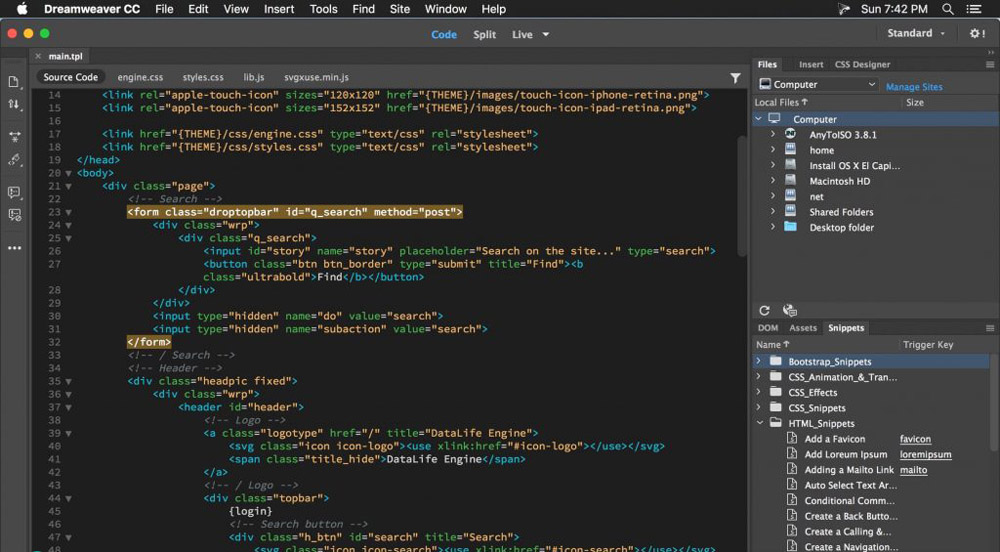1000x552 pixels.
Task: Click the globe log icon beside Refresh
Action: (790, 310)
